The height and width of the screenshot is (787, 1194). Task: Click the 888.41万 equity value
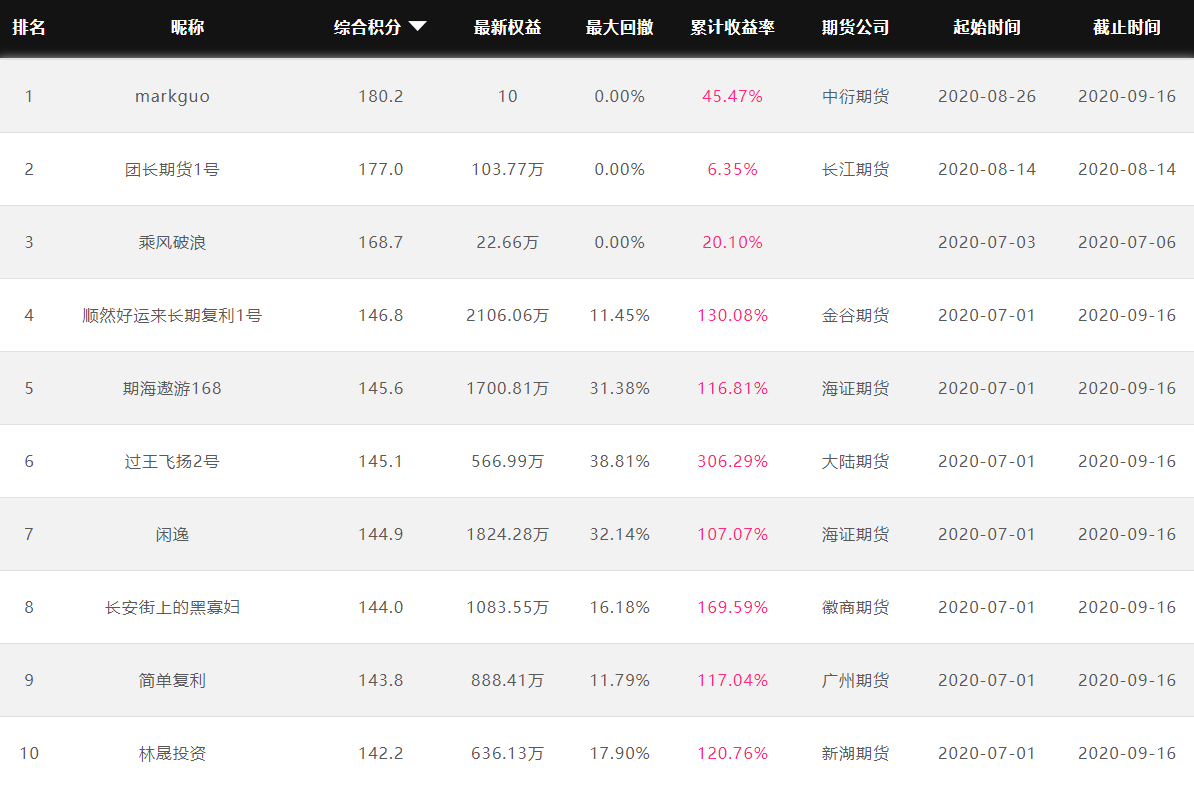pyautogui.click(x=507, y=680)
